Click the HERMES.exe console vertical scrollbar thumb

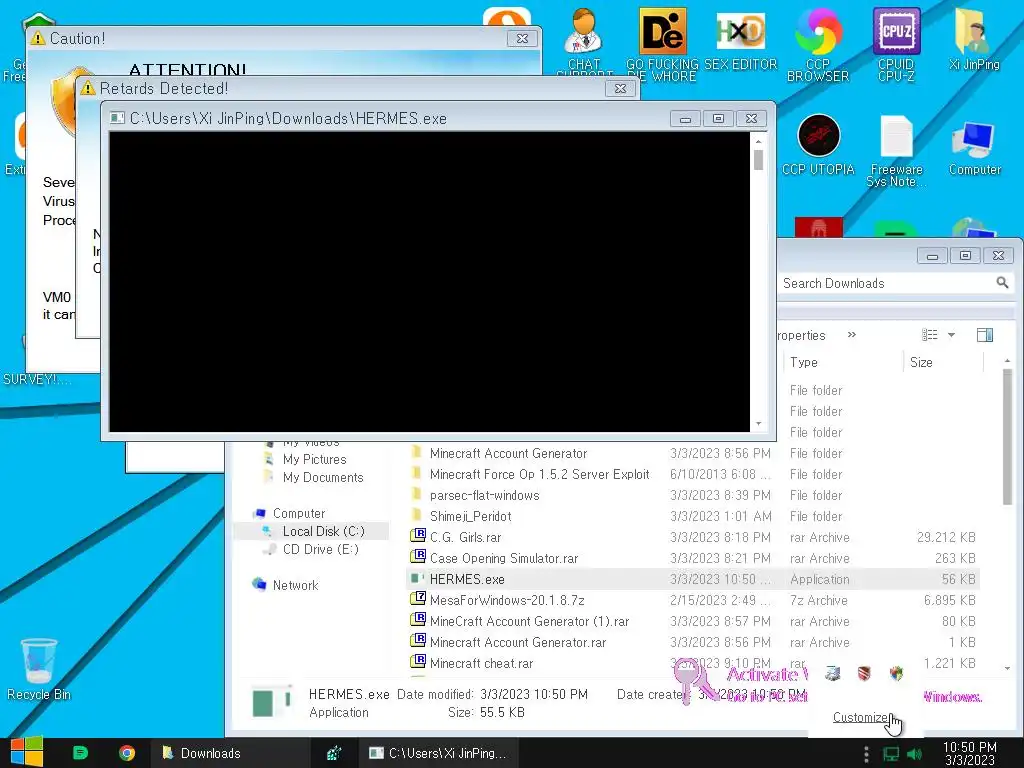[x=758, y=159]
